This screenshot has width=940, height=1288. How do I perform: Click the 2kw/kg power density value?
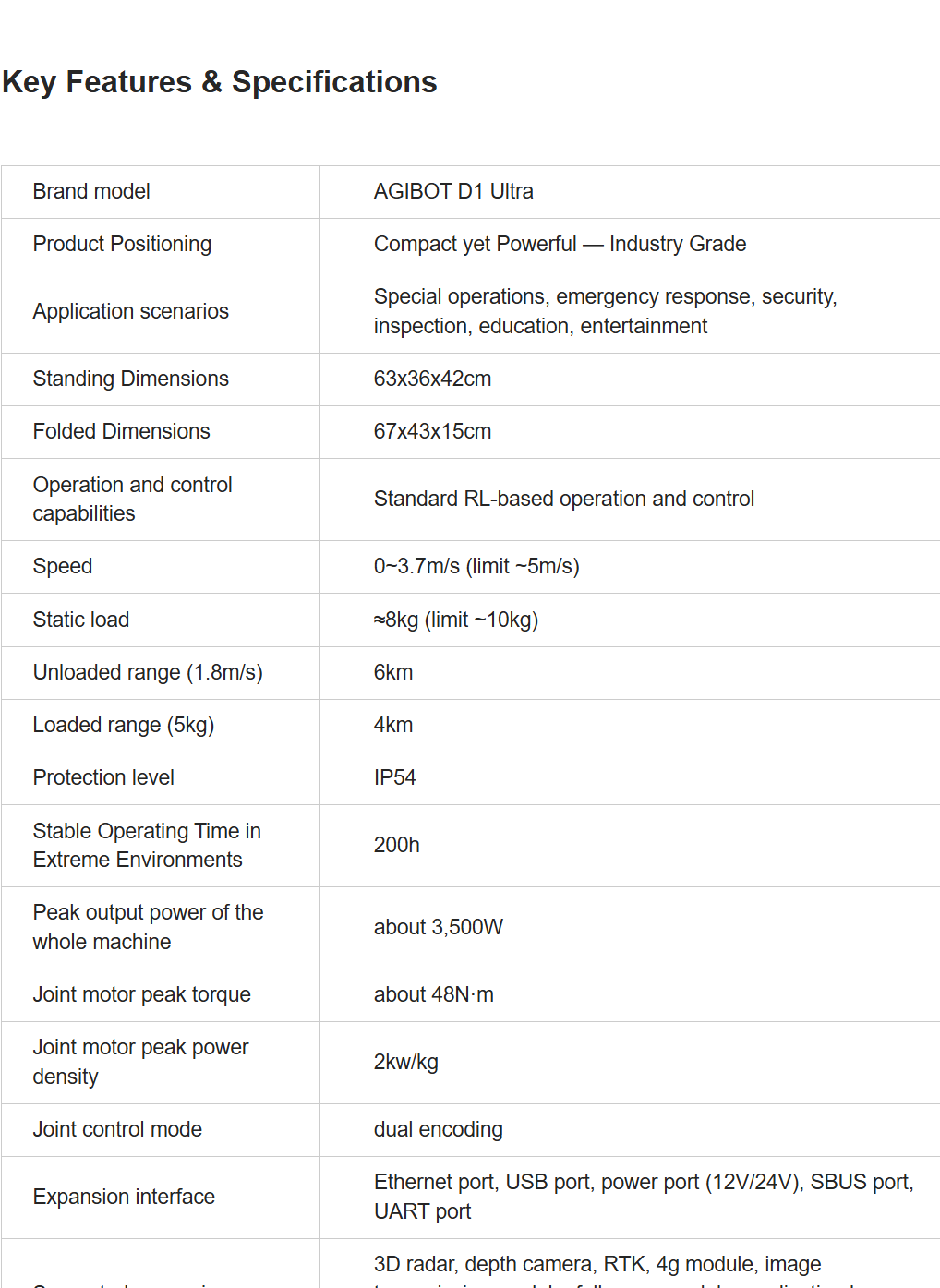coord(405,1062)
